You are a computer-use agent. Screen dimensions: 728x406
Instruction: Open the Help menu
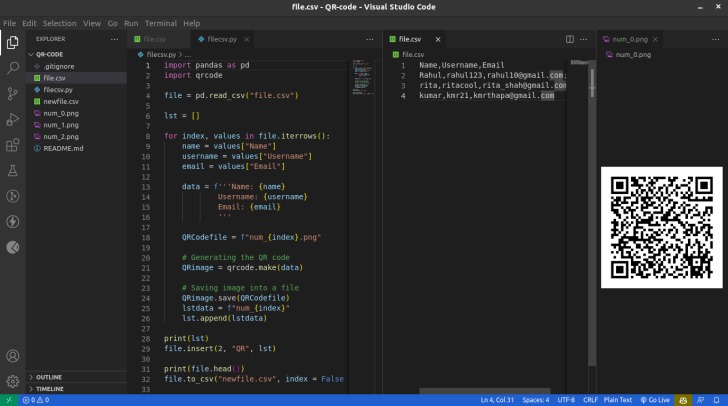click(191, 23)
